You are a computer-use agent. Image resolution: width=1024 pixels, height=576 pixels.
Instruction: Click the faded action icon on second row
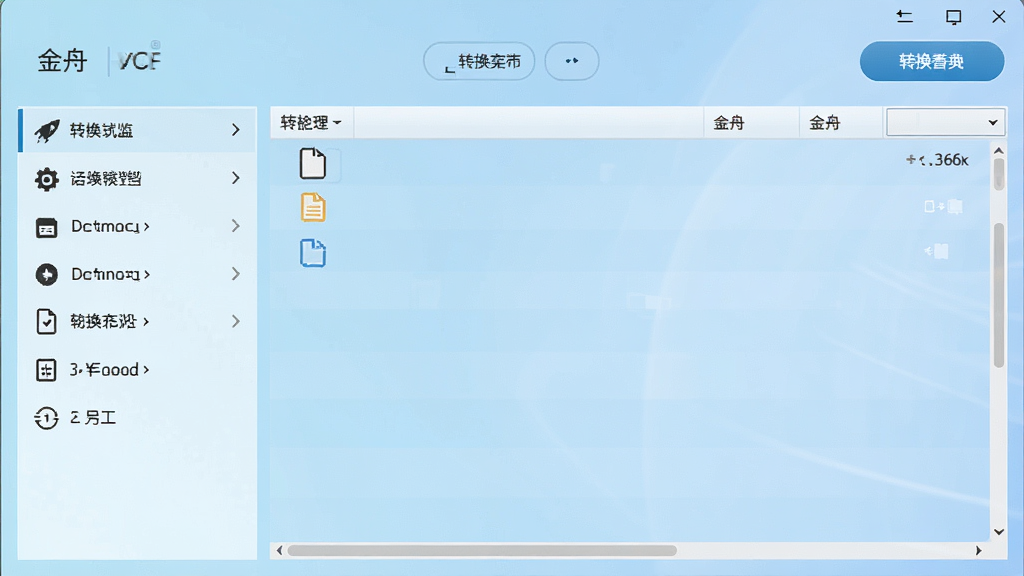point(943,206)
